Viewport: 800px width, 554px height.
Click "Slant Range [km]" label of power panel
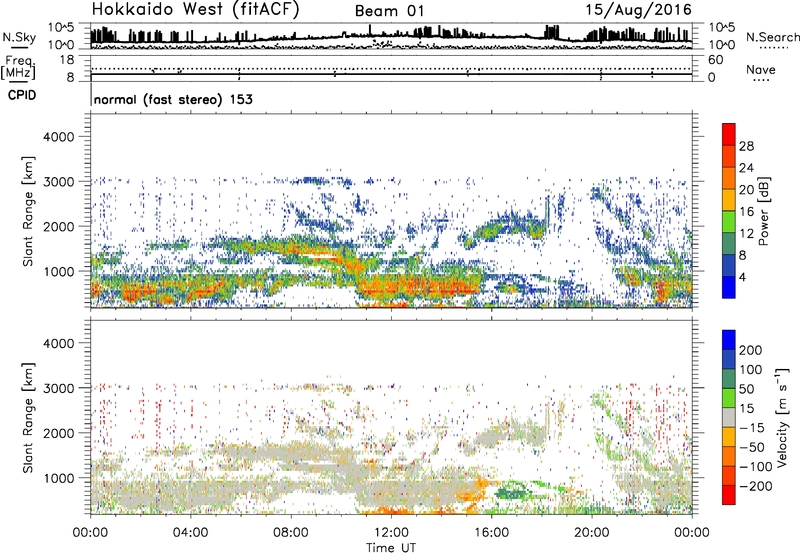point(28,211)
